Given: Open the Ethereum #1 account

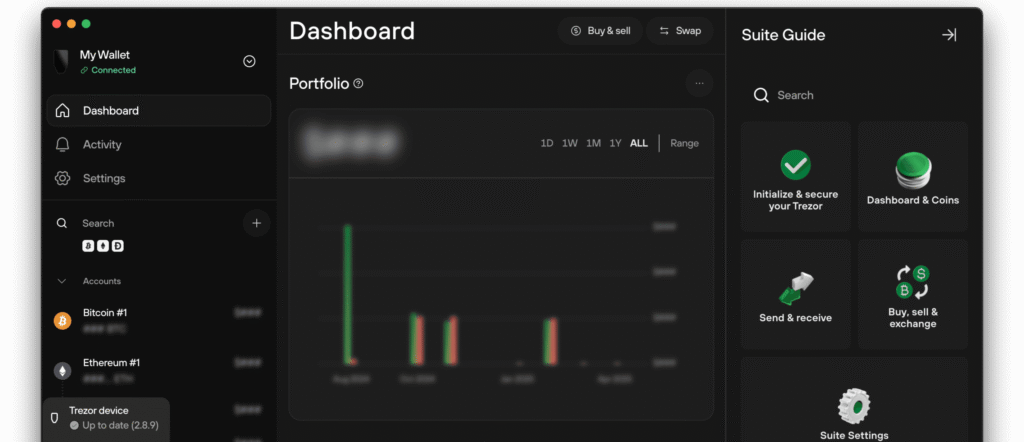Looking at the screenshot, I should (159, 370).
